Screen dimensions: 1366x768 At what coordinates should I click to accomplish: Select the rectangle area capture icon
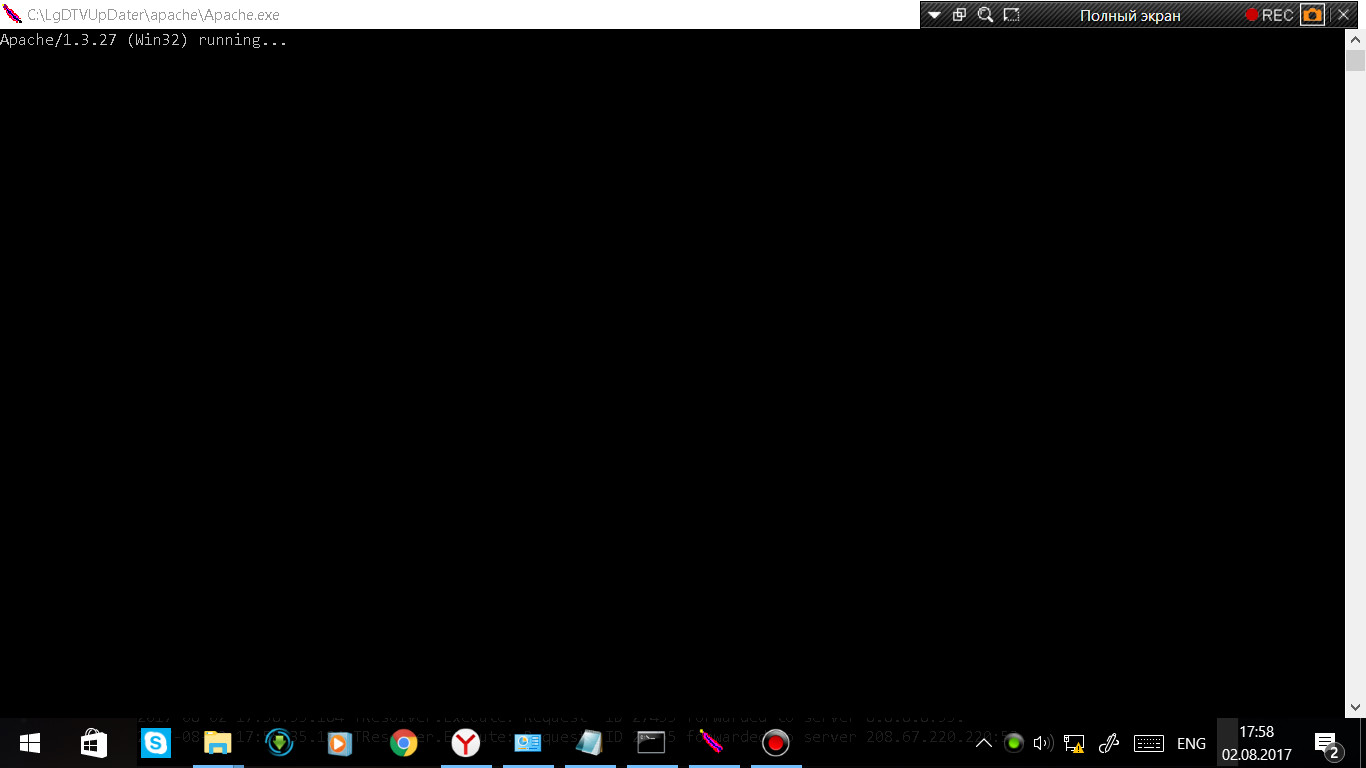tap(1012, 15)
